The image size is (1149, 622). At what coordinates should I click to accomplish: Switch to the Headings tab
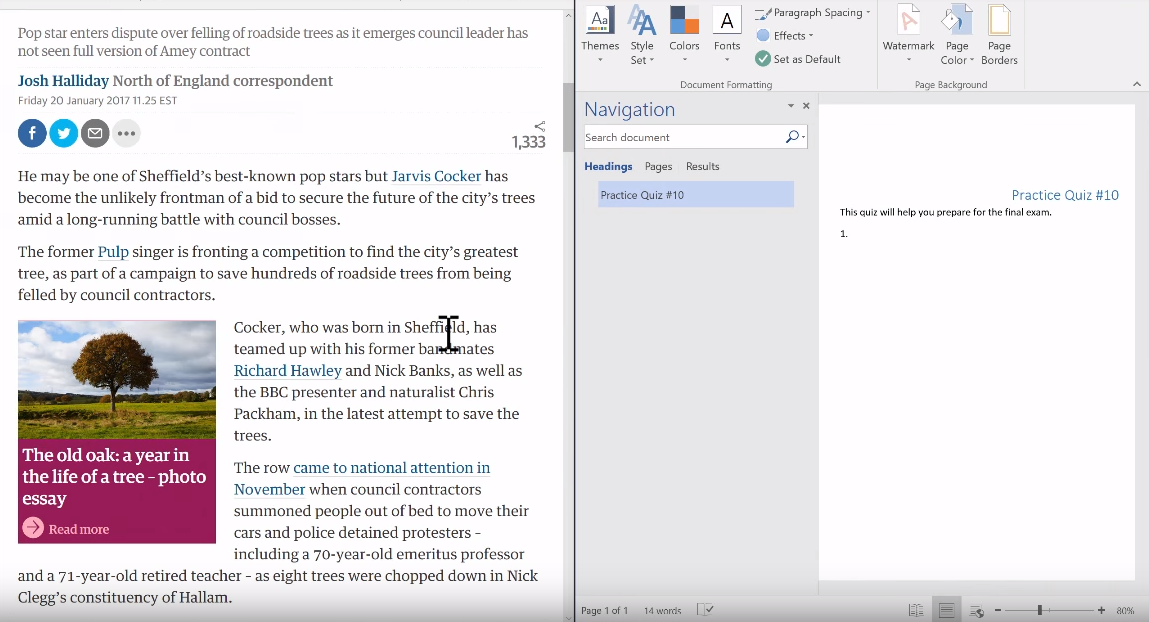[608, 166]
